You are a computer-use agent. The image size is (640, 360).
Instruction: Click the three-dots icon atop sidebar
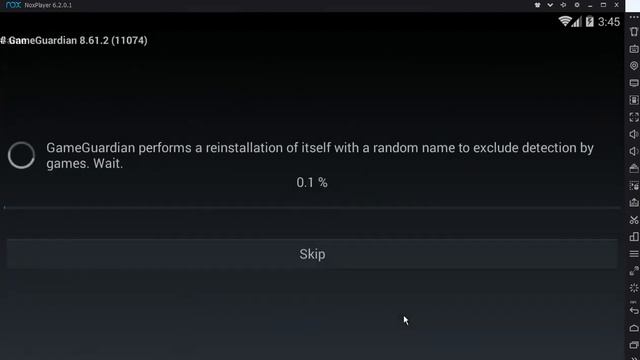633,17
